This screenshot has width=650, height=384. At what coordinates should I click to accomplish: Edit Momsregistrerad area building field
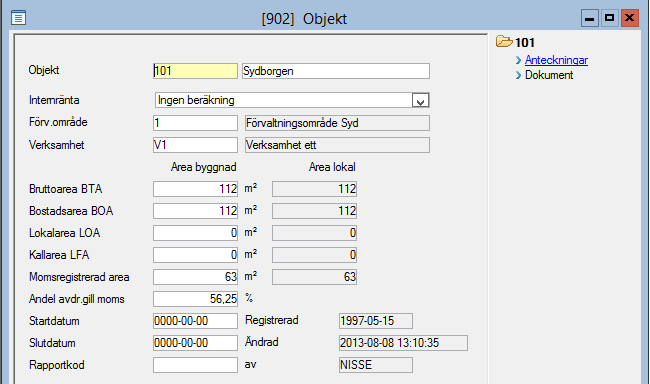click(x=195, y=277)
